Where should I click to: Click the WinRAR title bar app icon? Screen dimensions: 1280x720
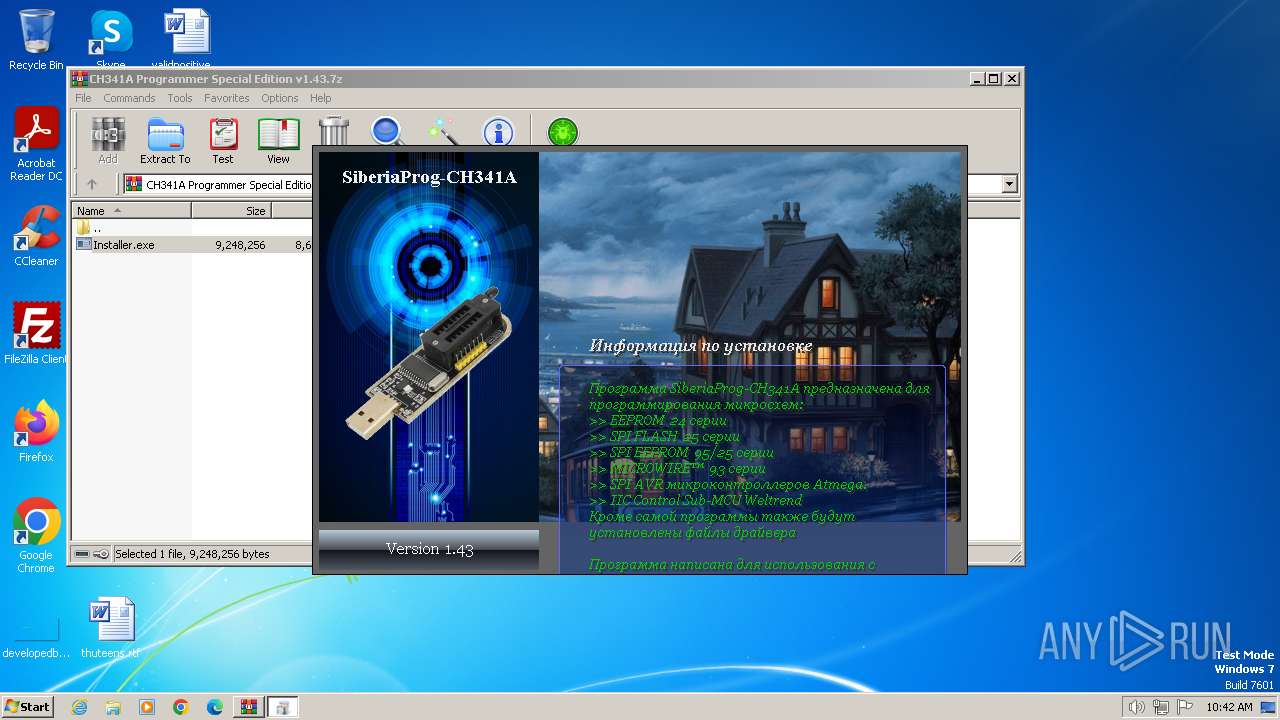click(80, 79)
